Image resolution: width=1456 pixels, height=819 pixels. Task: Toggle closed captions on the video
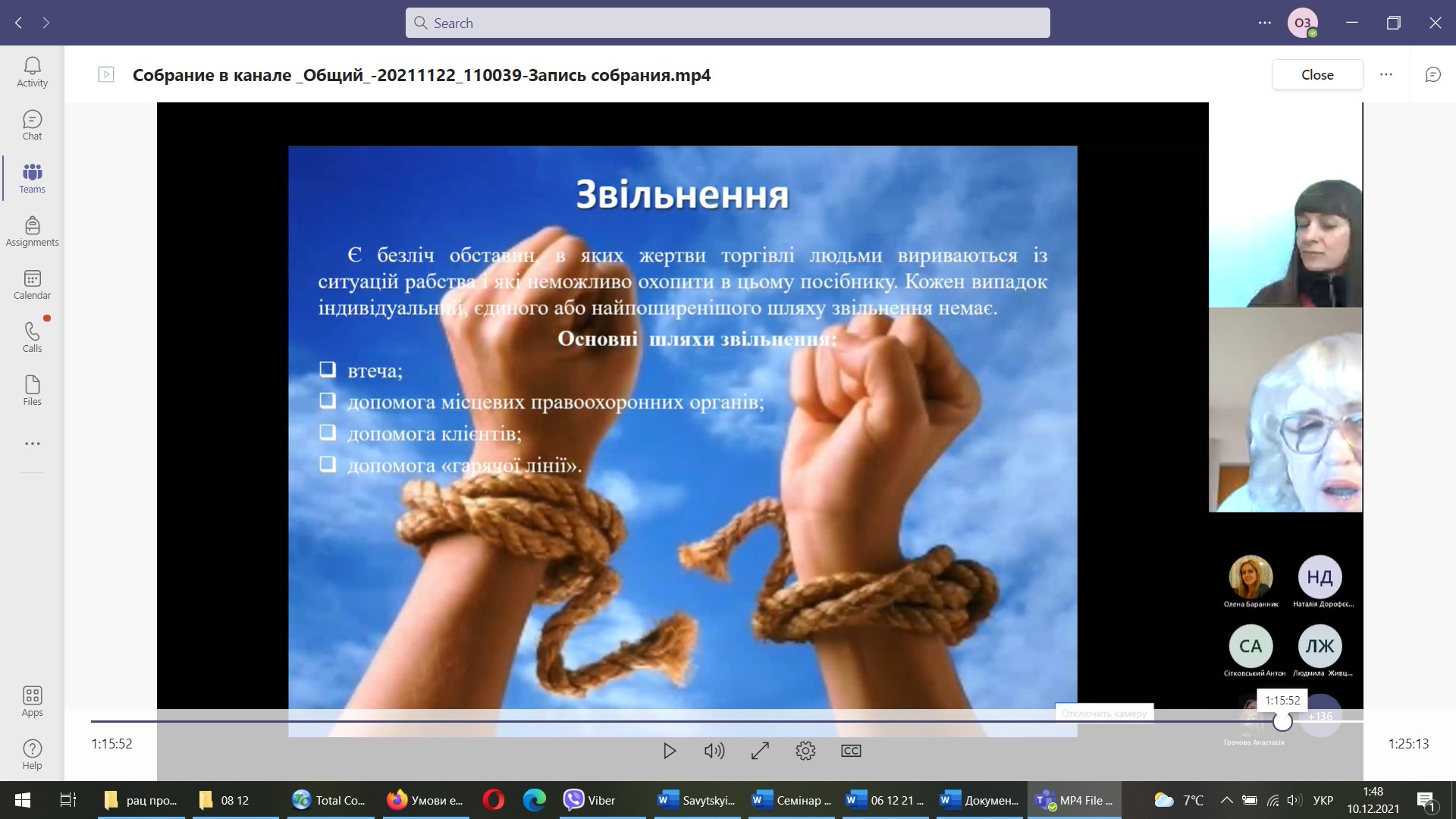pos(851,751)
